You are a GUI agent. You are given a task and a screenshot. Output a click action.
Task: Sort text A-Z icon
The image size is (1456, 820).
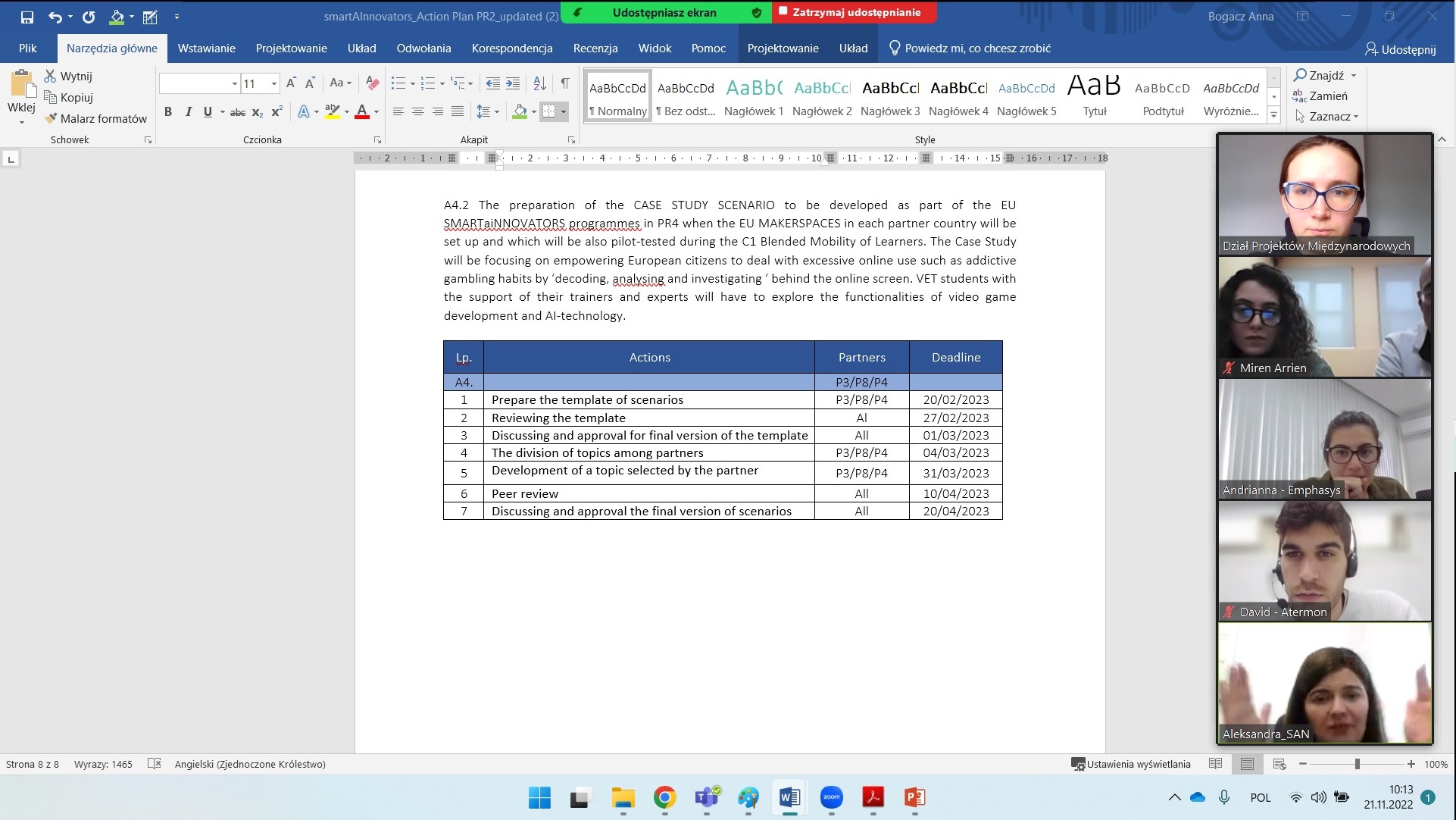coord(539,83)
